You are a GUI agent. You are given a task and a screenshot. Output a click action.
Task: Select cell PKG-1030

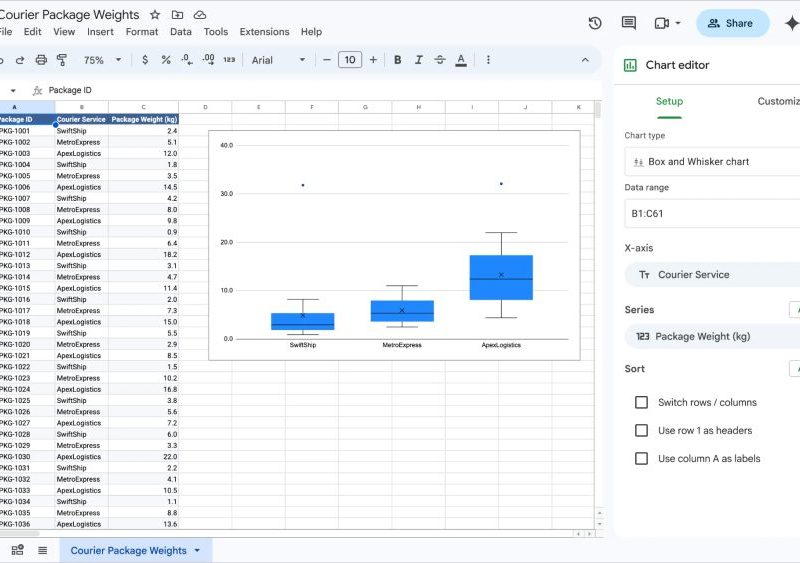28,457
